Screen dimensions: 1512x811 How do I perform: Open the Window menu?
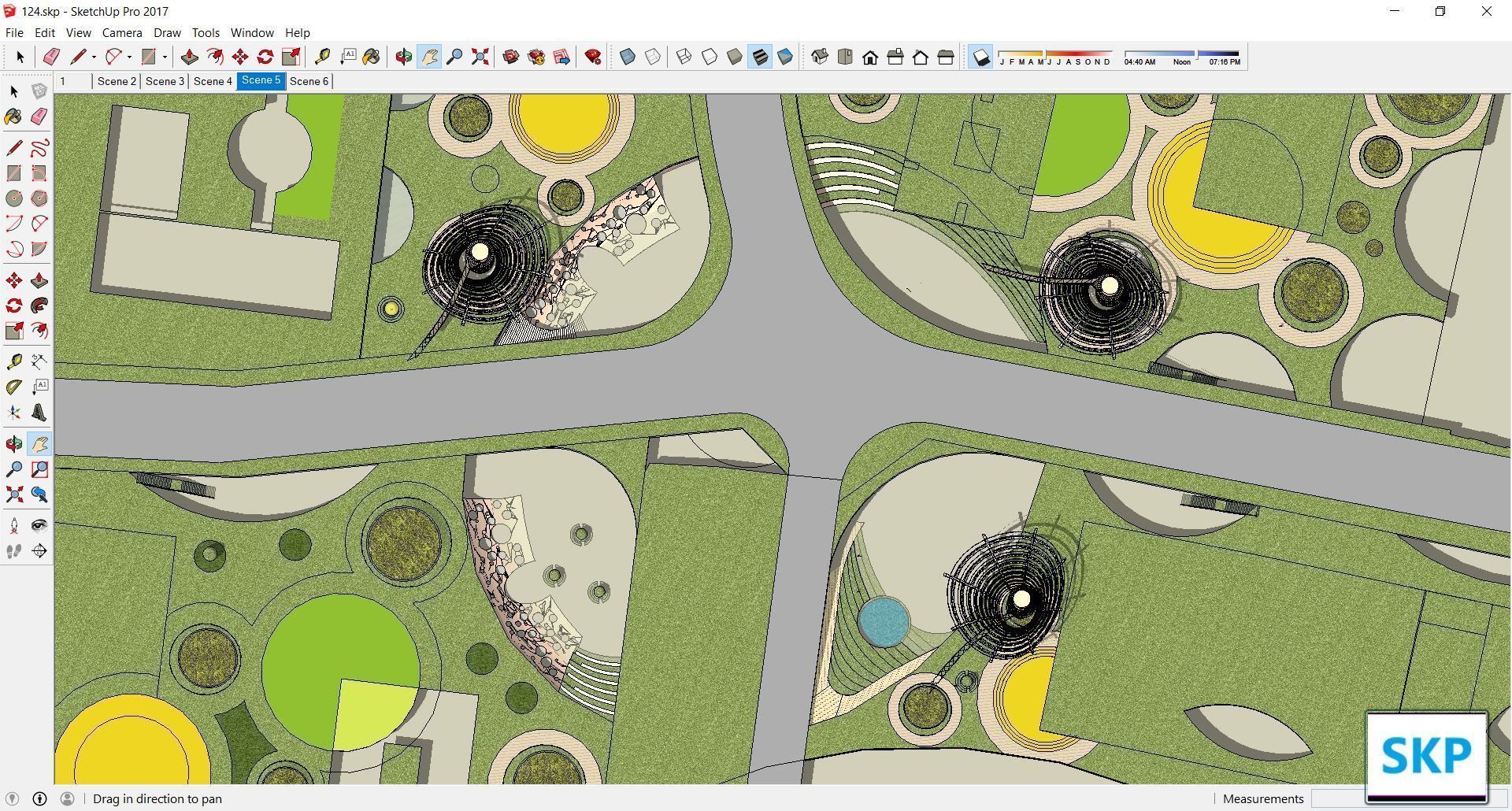click(x=252, y=33)
